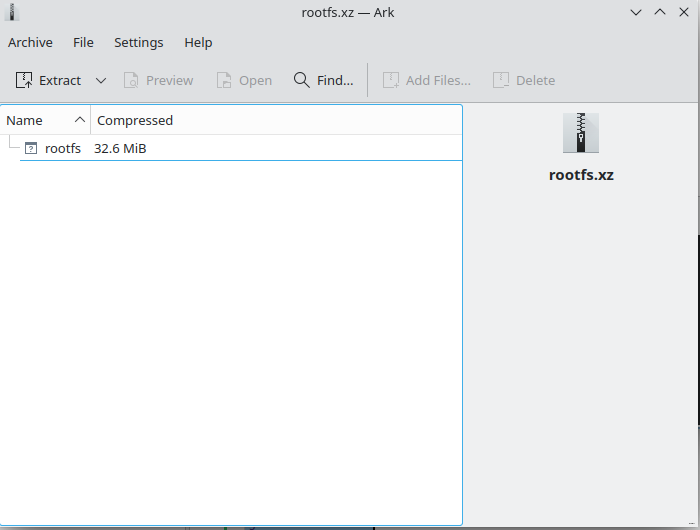Open the Archive menu
This screenshot has height=530, width=700.
[x=30, y=42]
